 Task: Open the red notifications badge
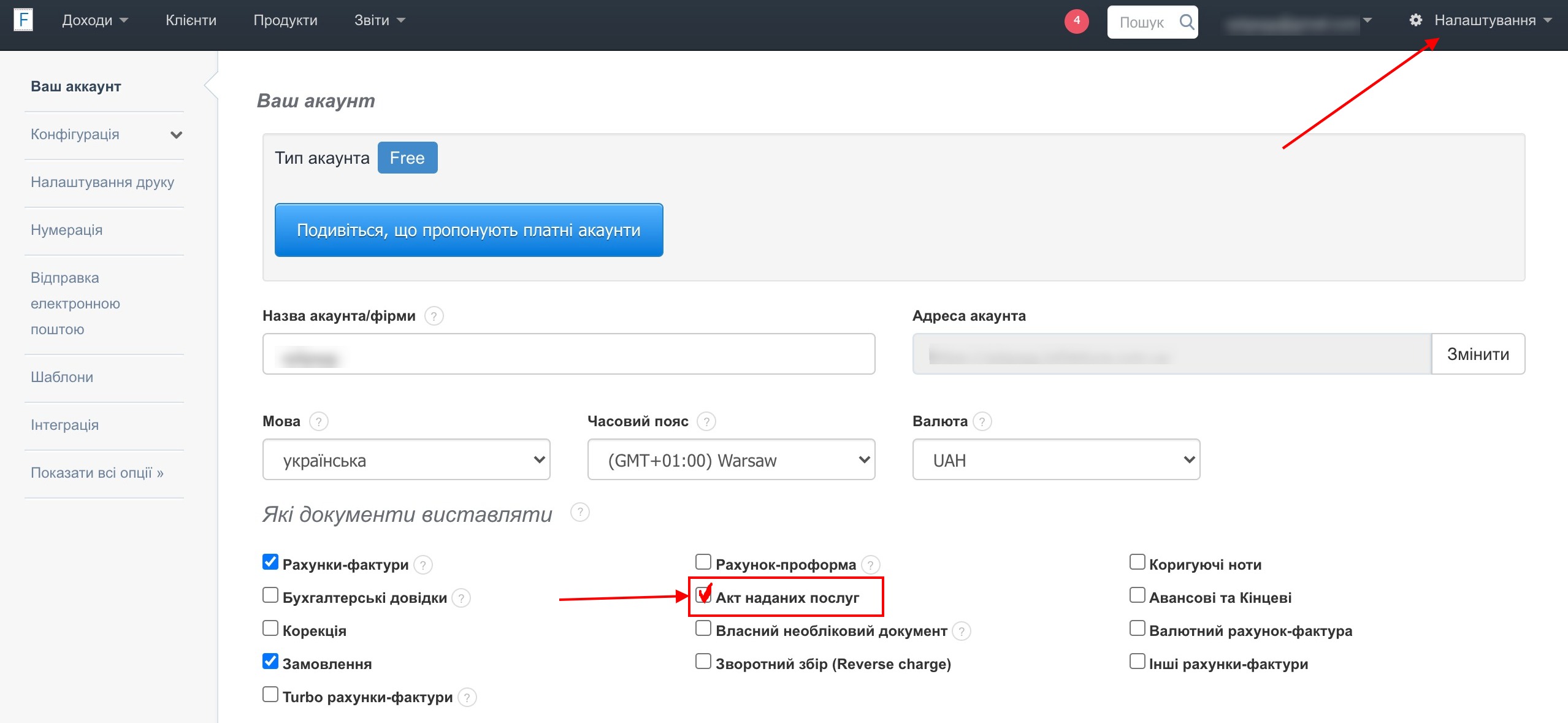point(1076,21)
